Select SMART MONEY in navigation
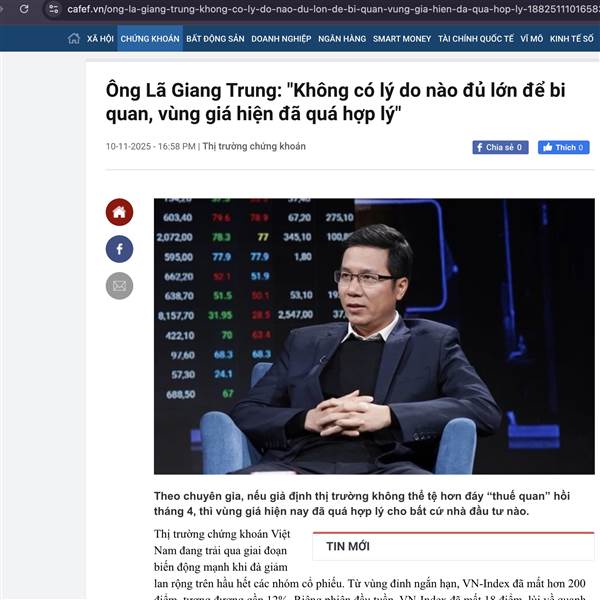 coord(402,39)
